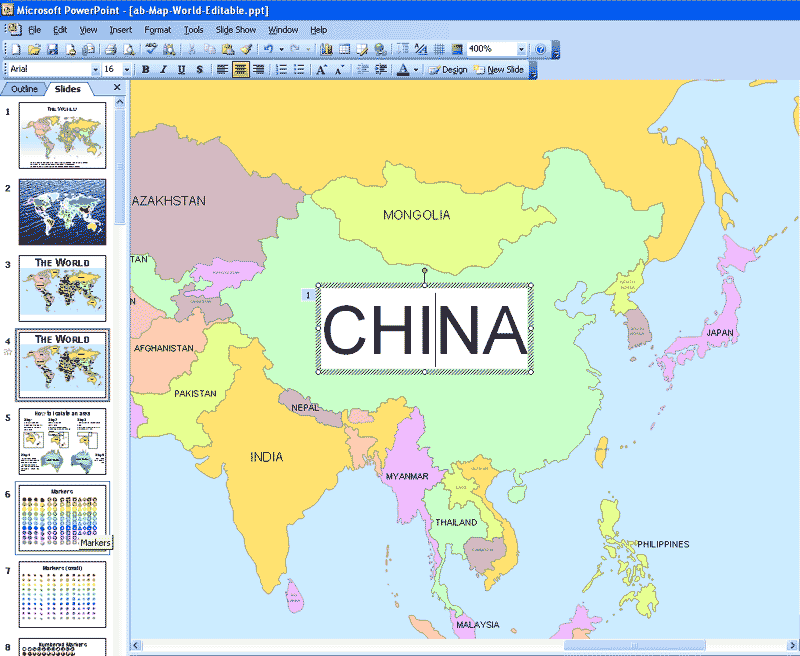Open the Print Preview tool
This screenshot has width=800, height=656.
click(x=127, y=47)
